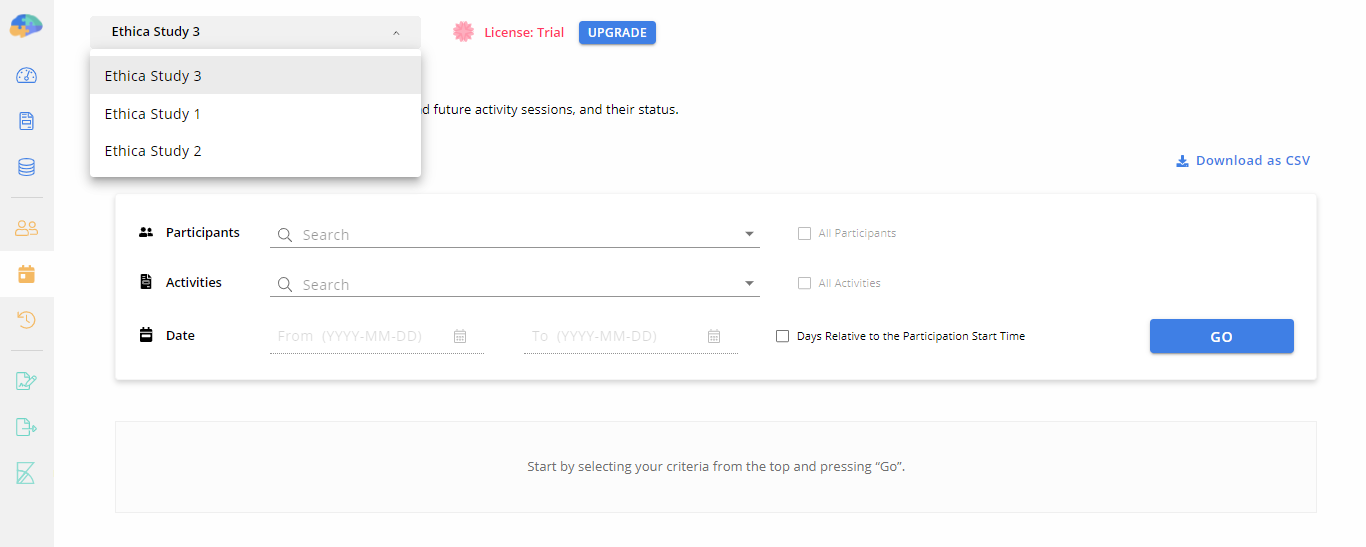Open the participants people icon in sidebar

(x=27, y=228)
